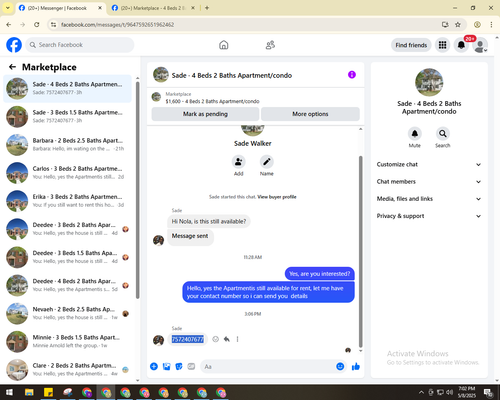500x400 pixels.
Task: Click the purple conversation info icon
Action: [352, 75]
